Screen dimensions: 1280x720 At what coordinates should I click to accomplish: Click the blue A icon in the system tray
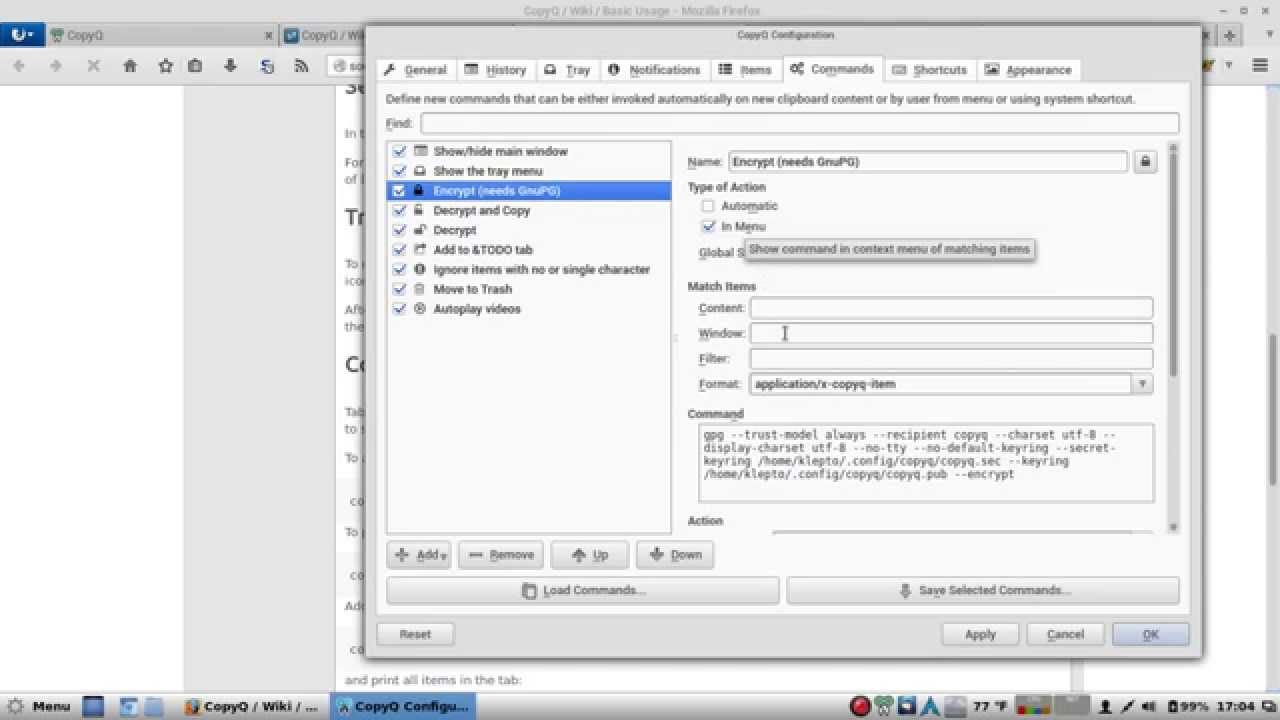tap(930, 706)
